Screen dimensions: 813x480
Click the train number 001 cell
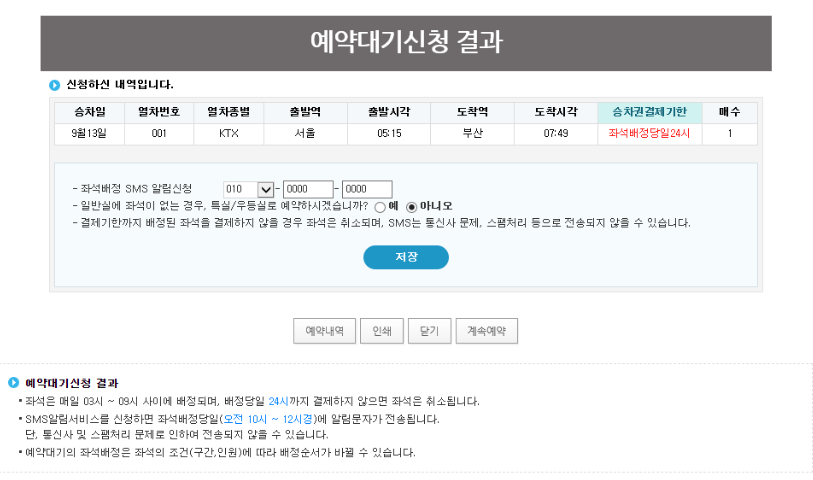(159, 134)
